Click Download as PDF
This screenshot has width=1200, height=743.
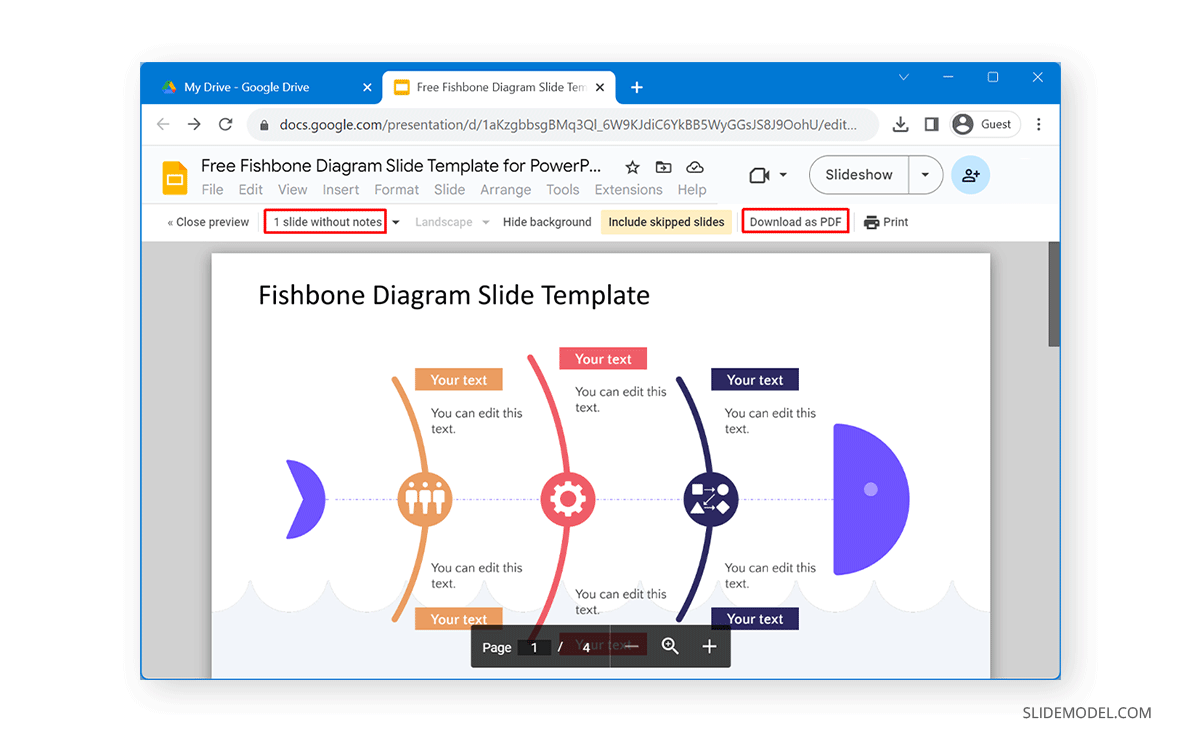coord(795,221)
